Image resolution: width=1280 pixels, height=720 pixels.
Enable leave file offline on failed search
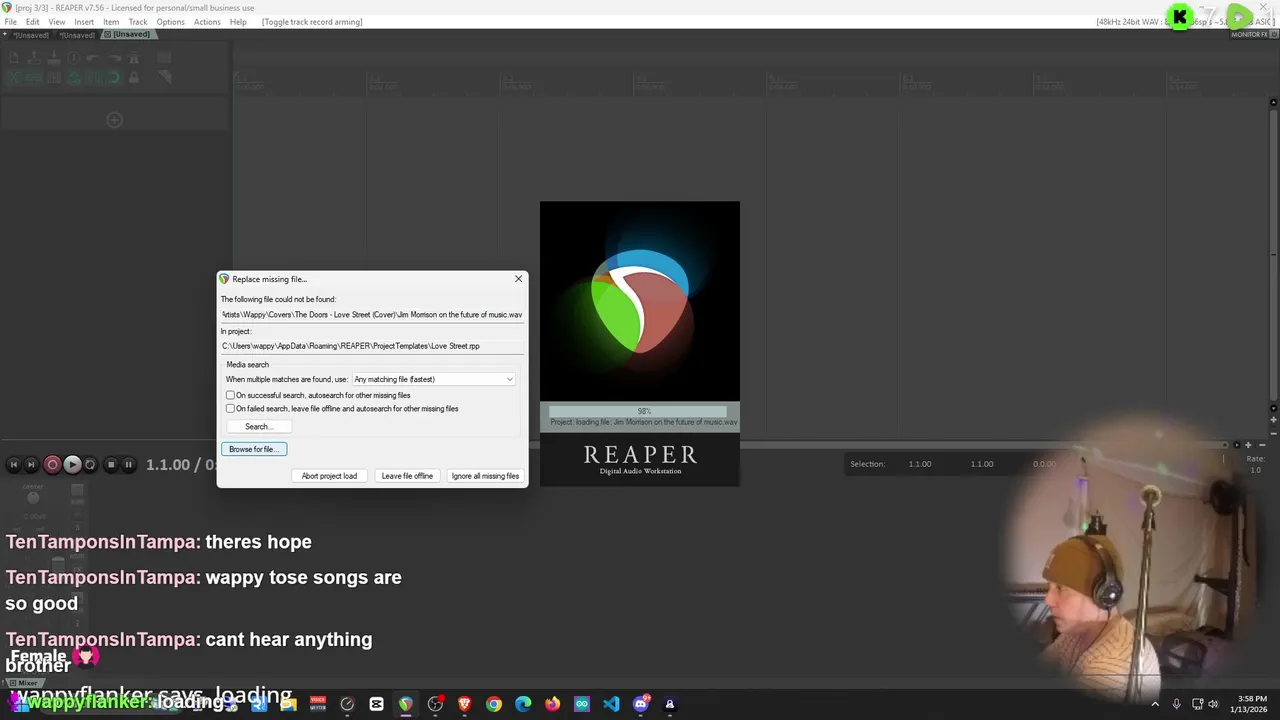click(231, 408)
